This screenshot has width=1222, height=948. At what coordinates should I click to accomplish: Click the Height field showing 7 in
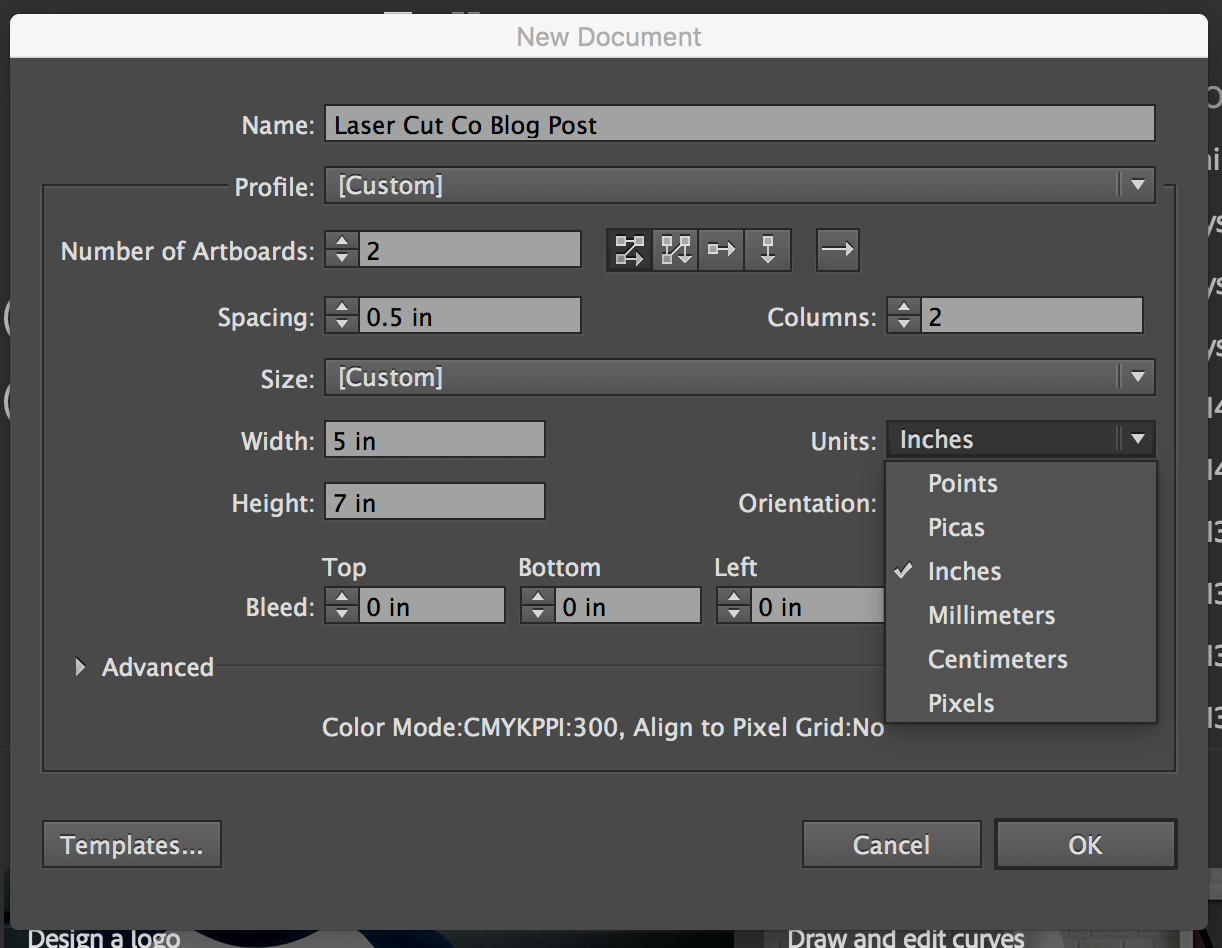(435, 502)
